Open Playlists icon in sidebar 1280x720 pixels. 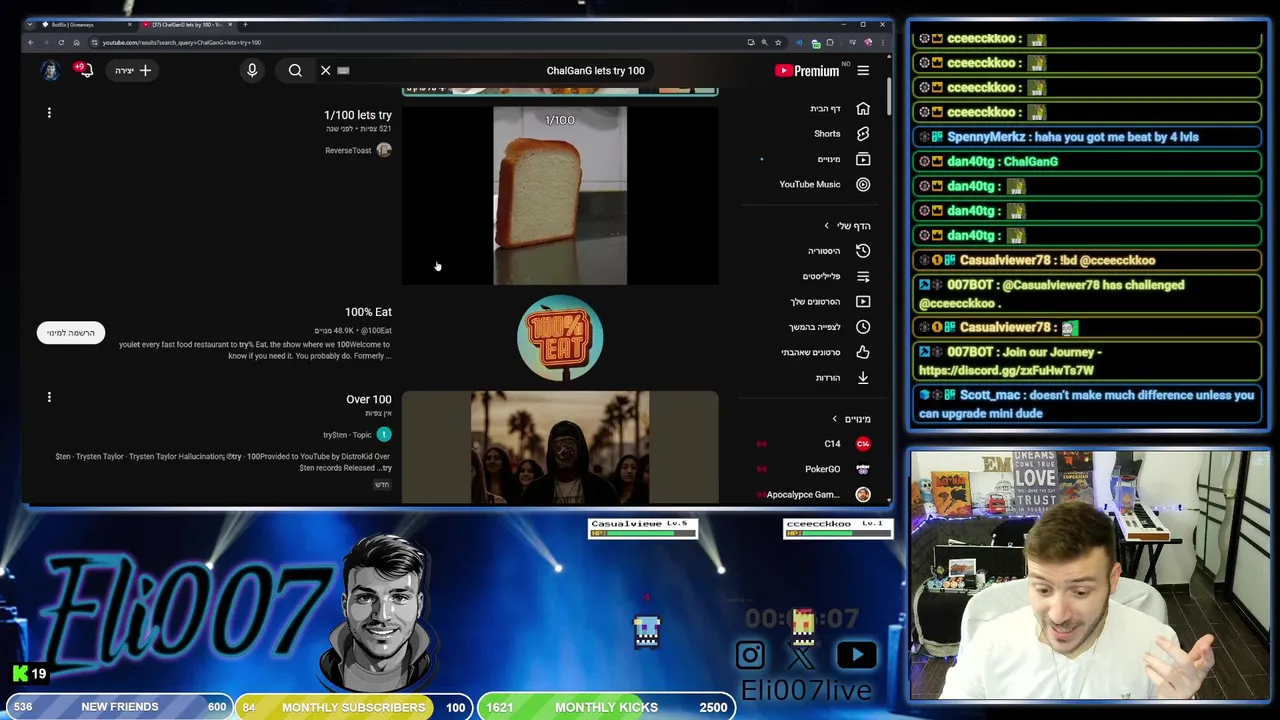tap(863, 276)
